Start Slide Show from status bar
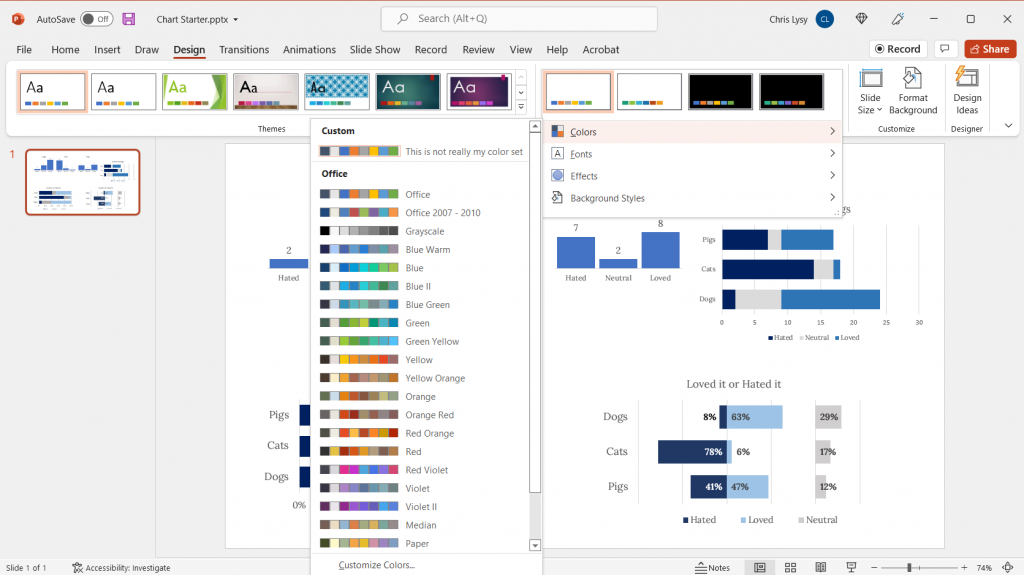Viewport: 1024px width, 575px height. 851,568
